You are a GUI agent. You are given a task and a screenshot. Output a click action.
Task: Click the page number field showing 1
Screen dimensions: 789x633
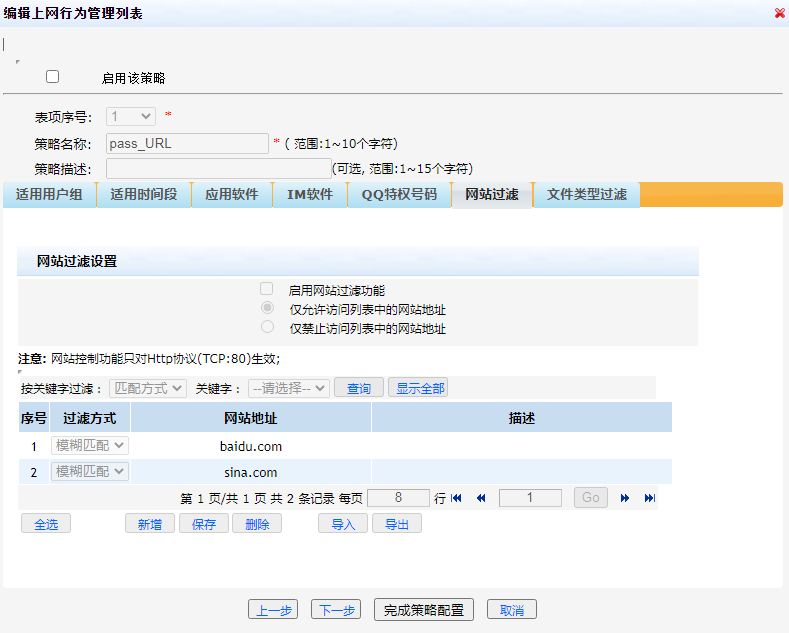click(x=530, y=498)
